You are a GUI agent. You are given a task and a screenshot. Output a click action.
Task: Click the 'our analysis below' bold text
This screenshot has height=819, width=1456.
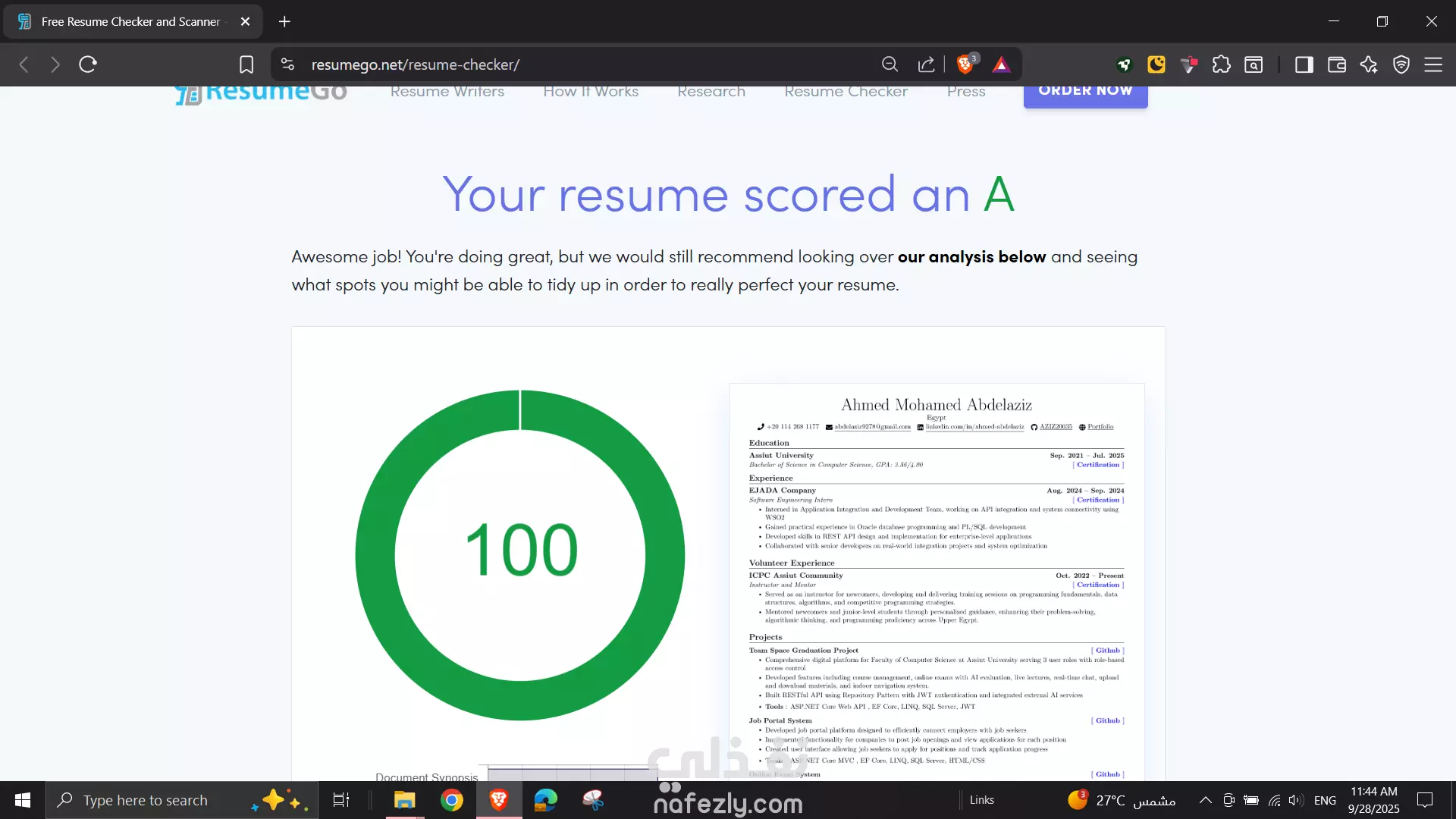tap(971, 257)
